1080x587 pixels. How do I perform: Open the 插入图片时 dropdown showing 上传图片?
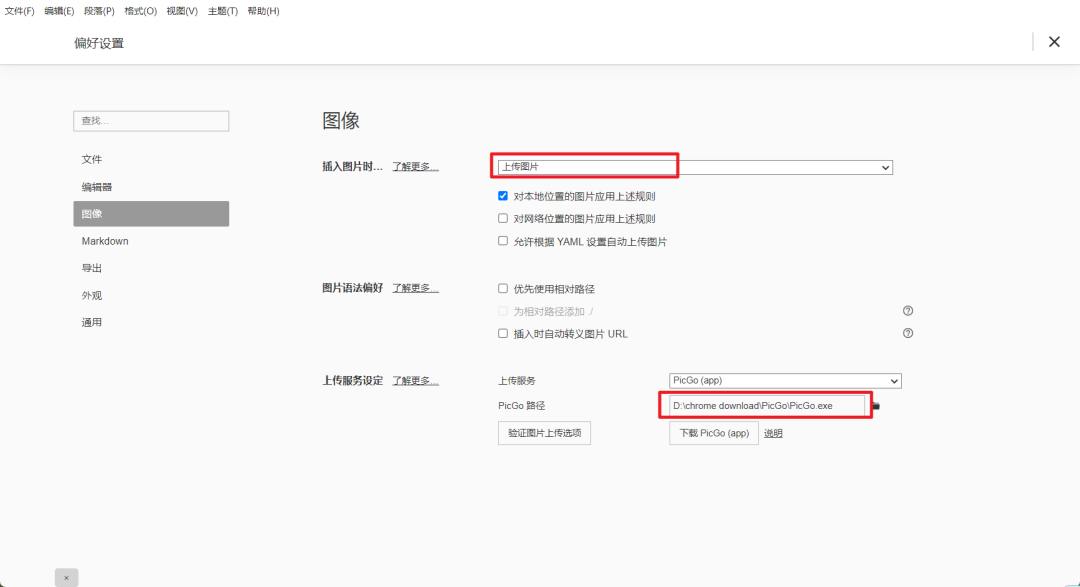(695, 167)
